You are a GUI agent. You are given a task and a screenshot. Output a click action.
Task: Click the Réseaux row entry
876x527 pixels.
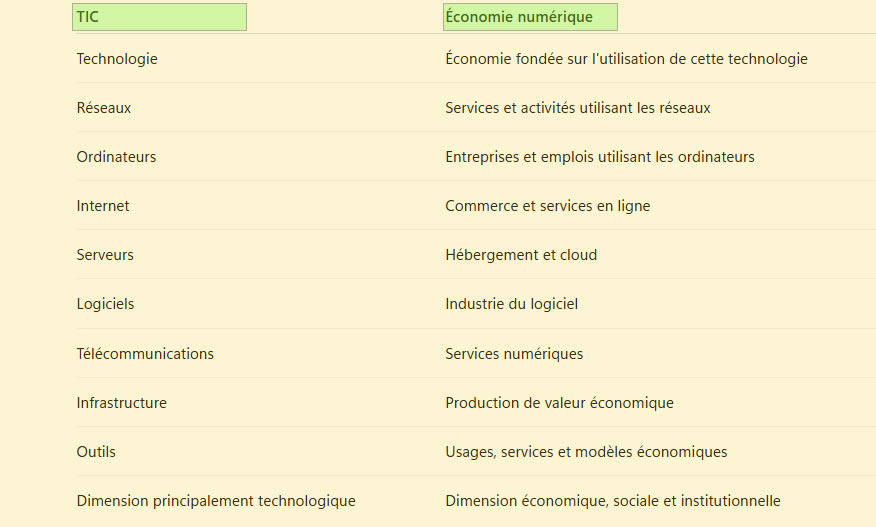pos(103,108)
